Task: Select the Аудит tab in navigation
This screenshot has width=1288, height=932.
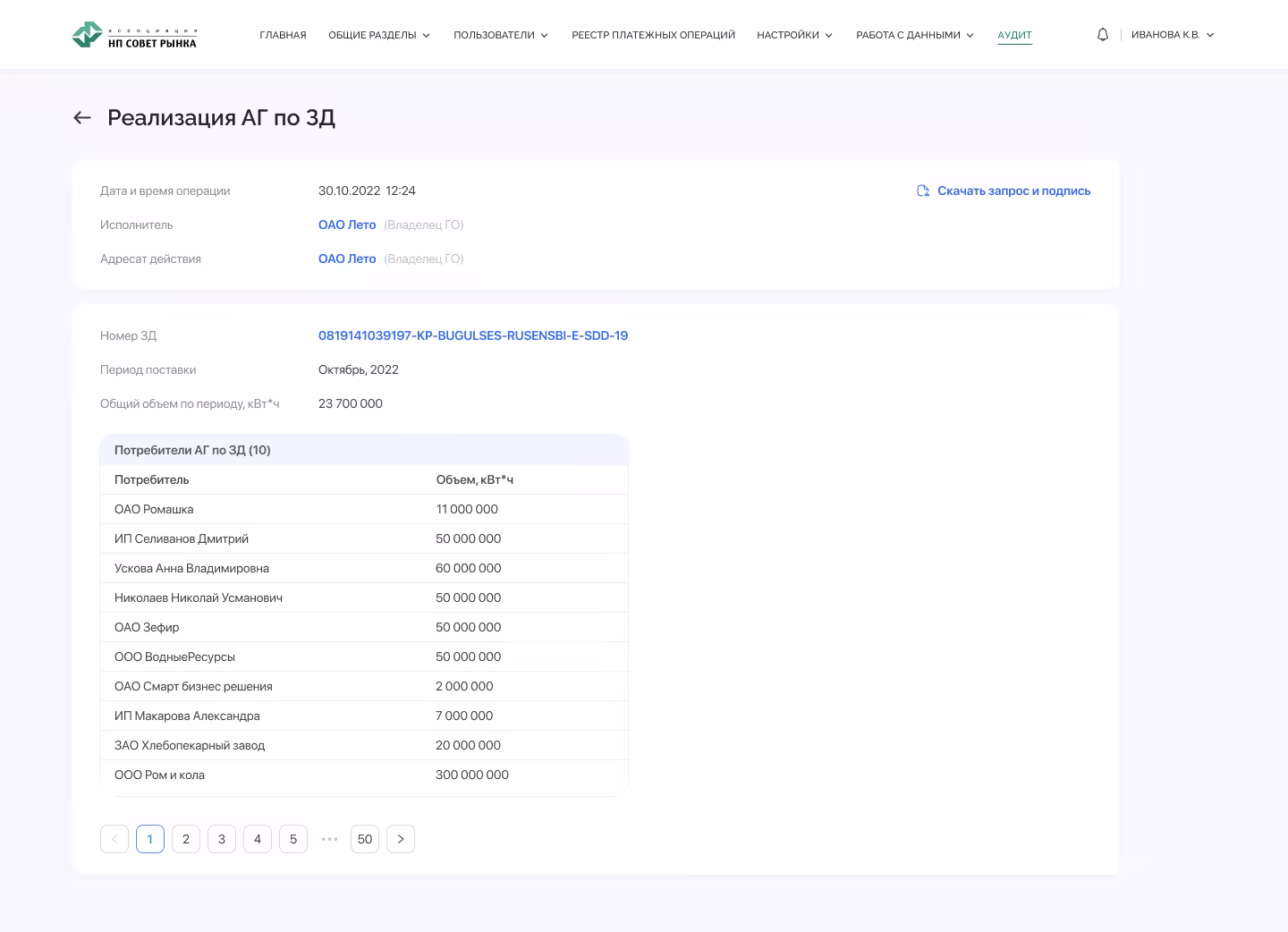Action: point(1014,36)
